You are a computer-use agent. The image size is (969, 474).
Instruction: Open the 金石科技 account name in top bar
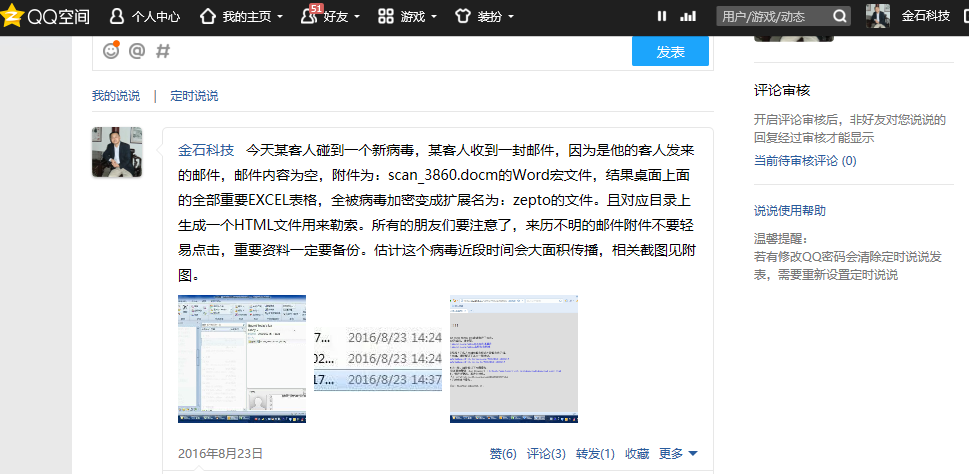pyautogui.click(x=925, y=16)
